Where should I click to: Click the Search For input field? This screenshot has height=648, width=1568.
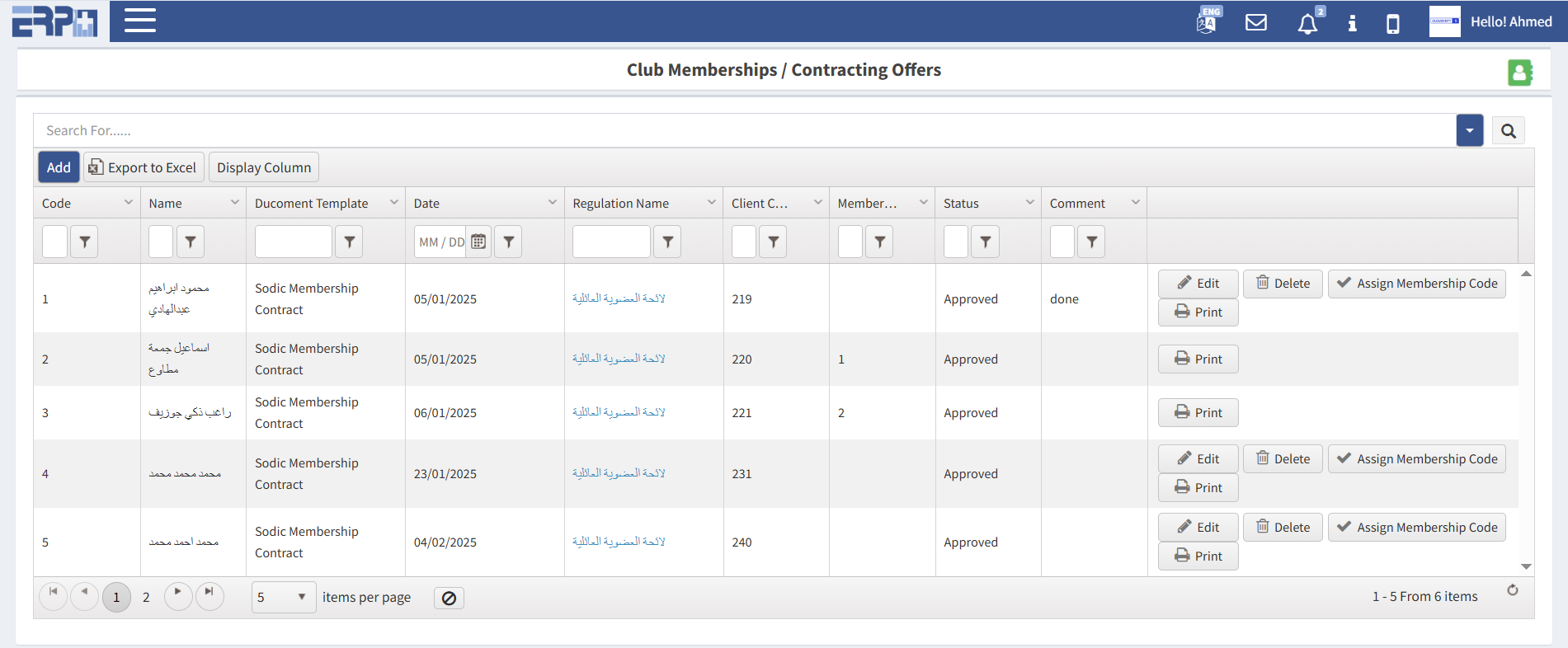[x=742, y=131]
